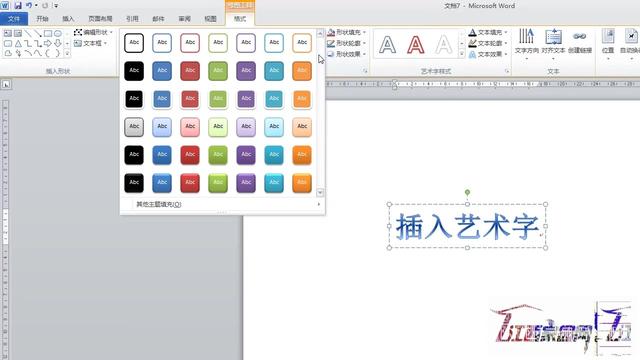This screenshot has height=360, width=640.
Task: Switch to the 视图 (View) tab
Action: [210, 19]
